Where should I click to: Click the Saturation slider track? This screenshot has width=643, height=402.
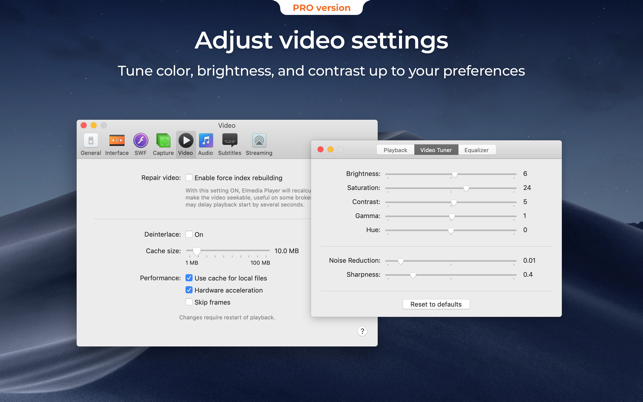point(451,188)
